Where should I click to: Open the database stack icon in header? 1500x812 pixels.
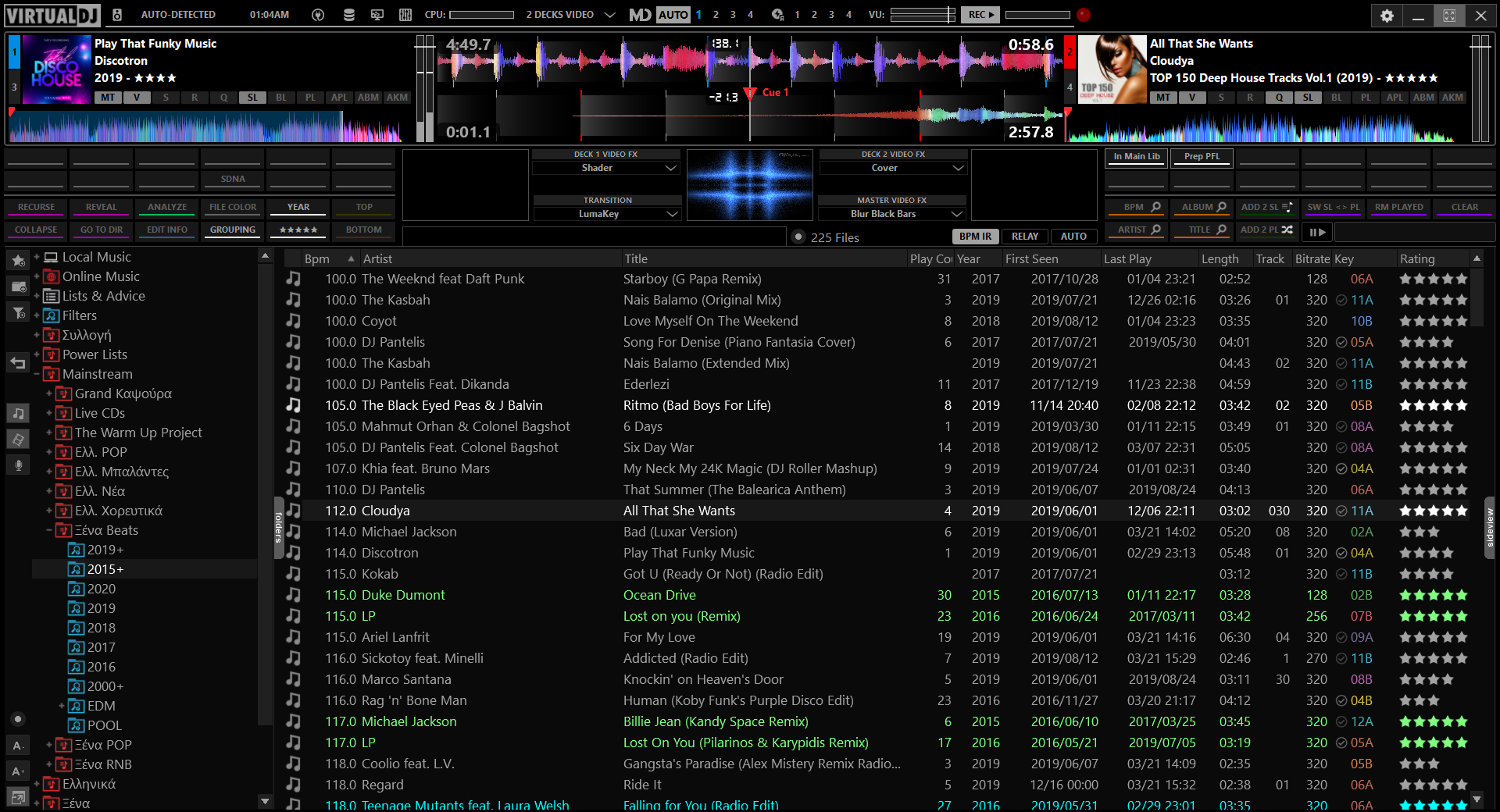(348, 14)
